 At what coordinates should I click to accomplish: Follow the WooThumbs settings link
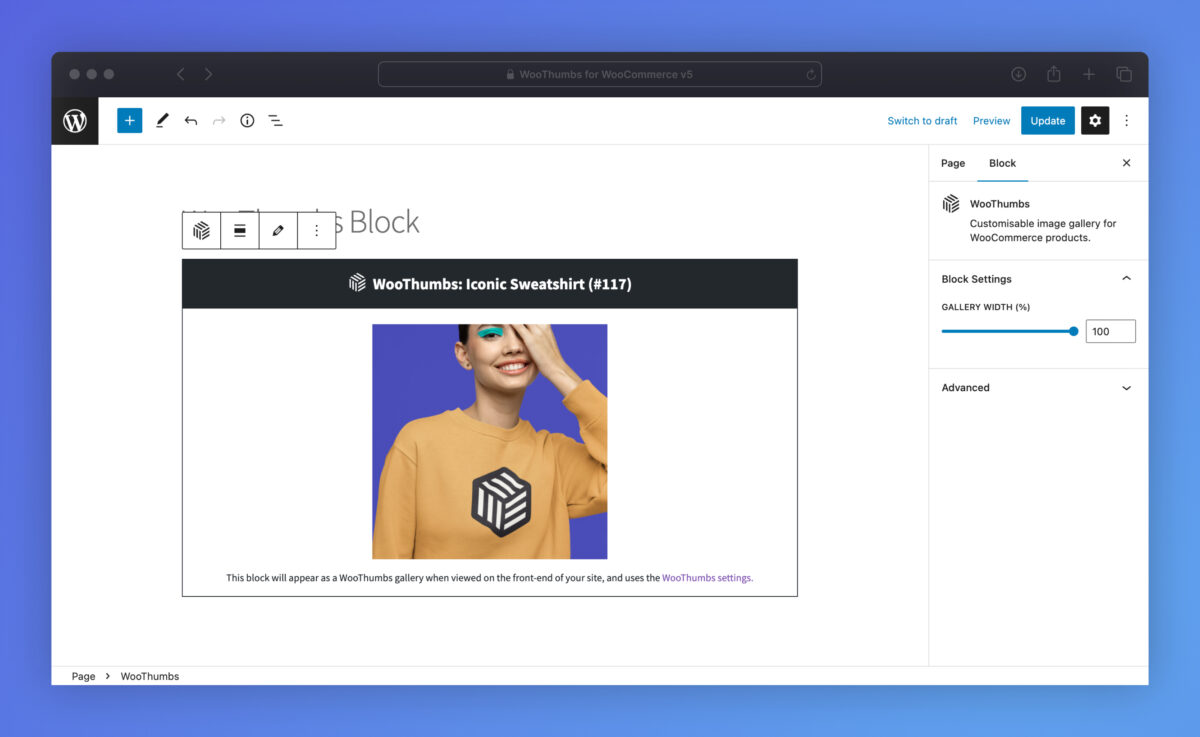click(706, 578)
